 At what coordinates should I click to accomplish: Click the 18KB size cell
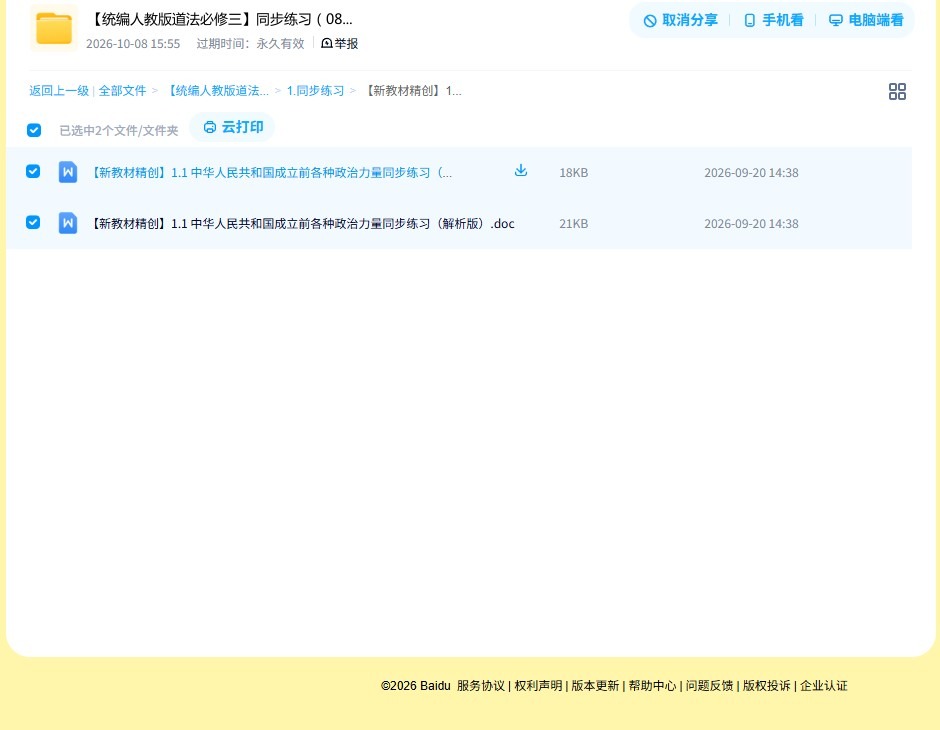[574, 173]
